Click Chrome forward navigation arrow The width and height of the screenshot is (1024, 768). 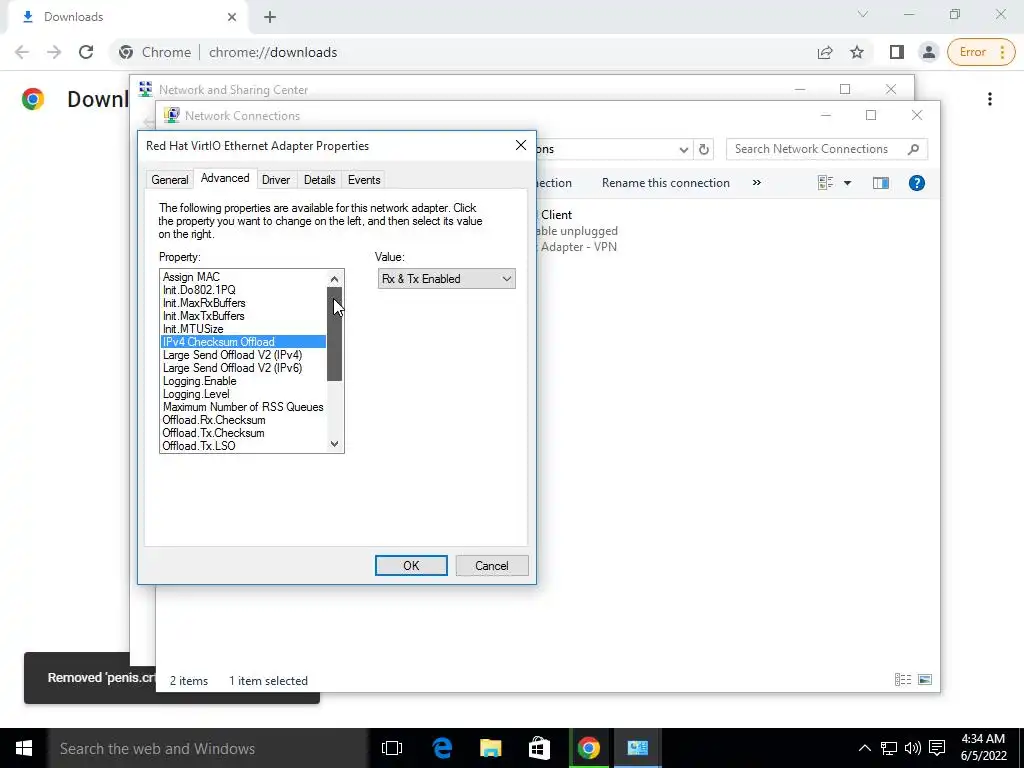(x=54, y=52)
